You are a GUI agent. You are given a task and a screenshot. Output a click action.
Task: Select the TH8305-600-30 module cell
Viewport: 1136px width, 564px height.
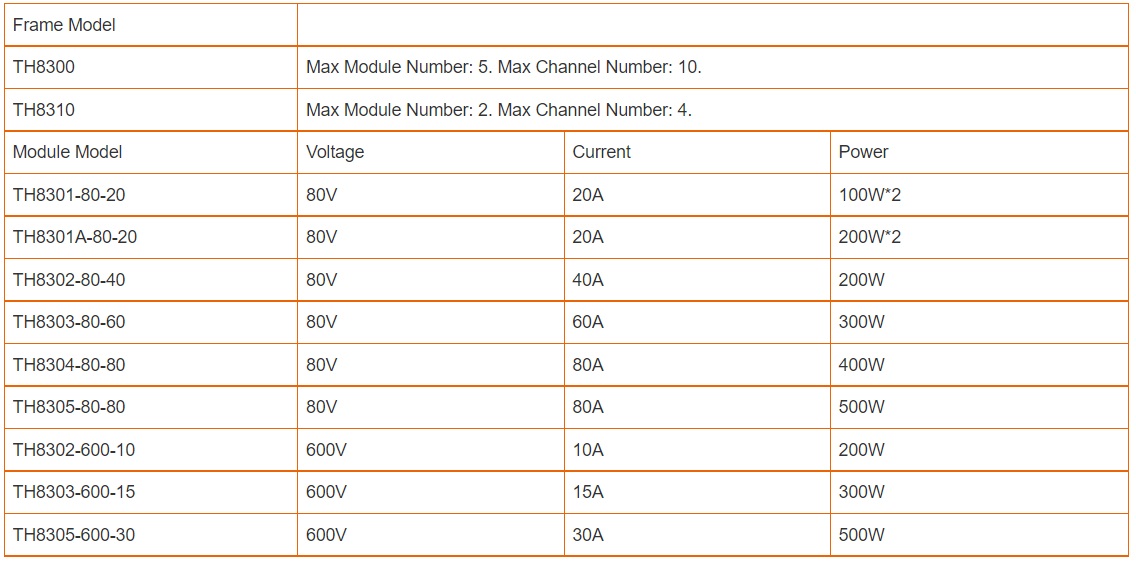[151, 535]
